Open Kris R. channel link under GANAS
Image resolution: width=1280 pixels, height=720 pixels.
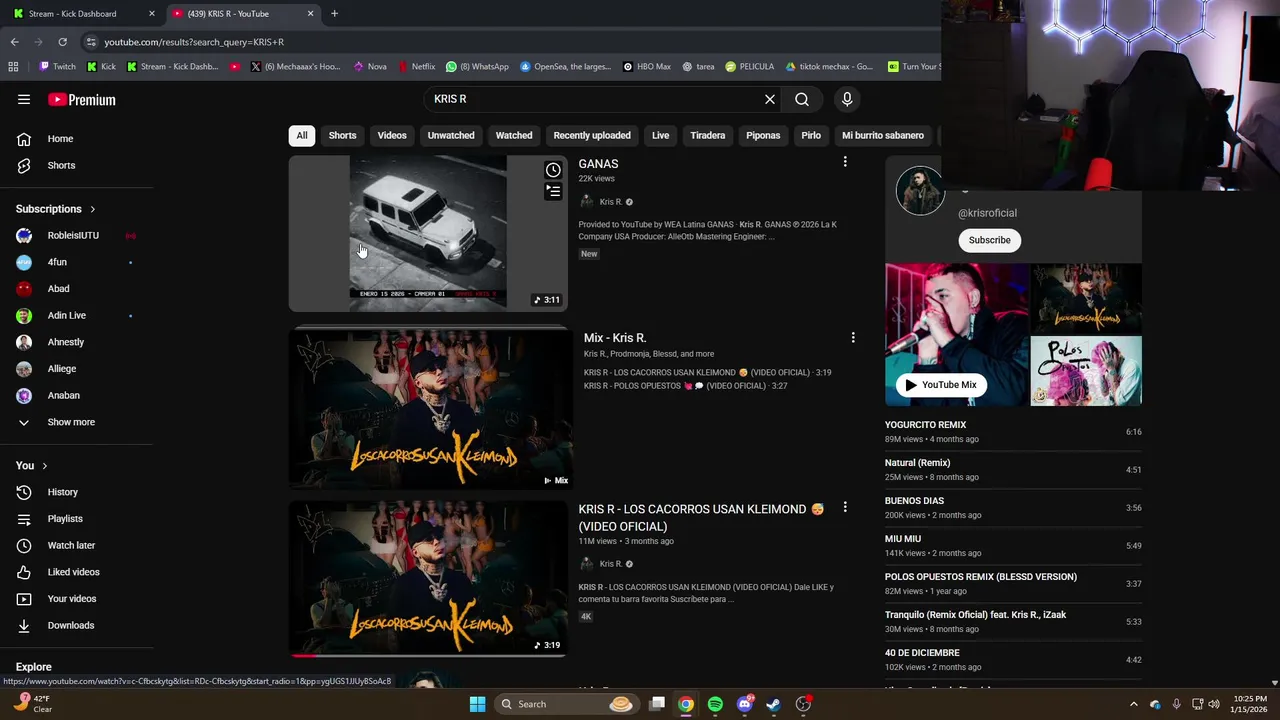[611, 202]
